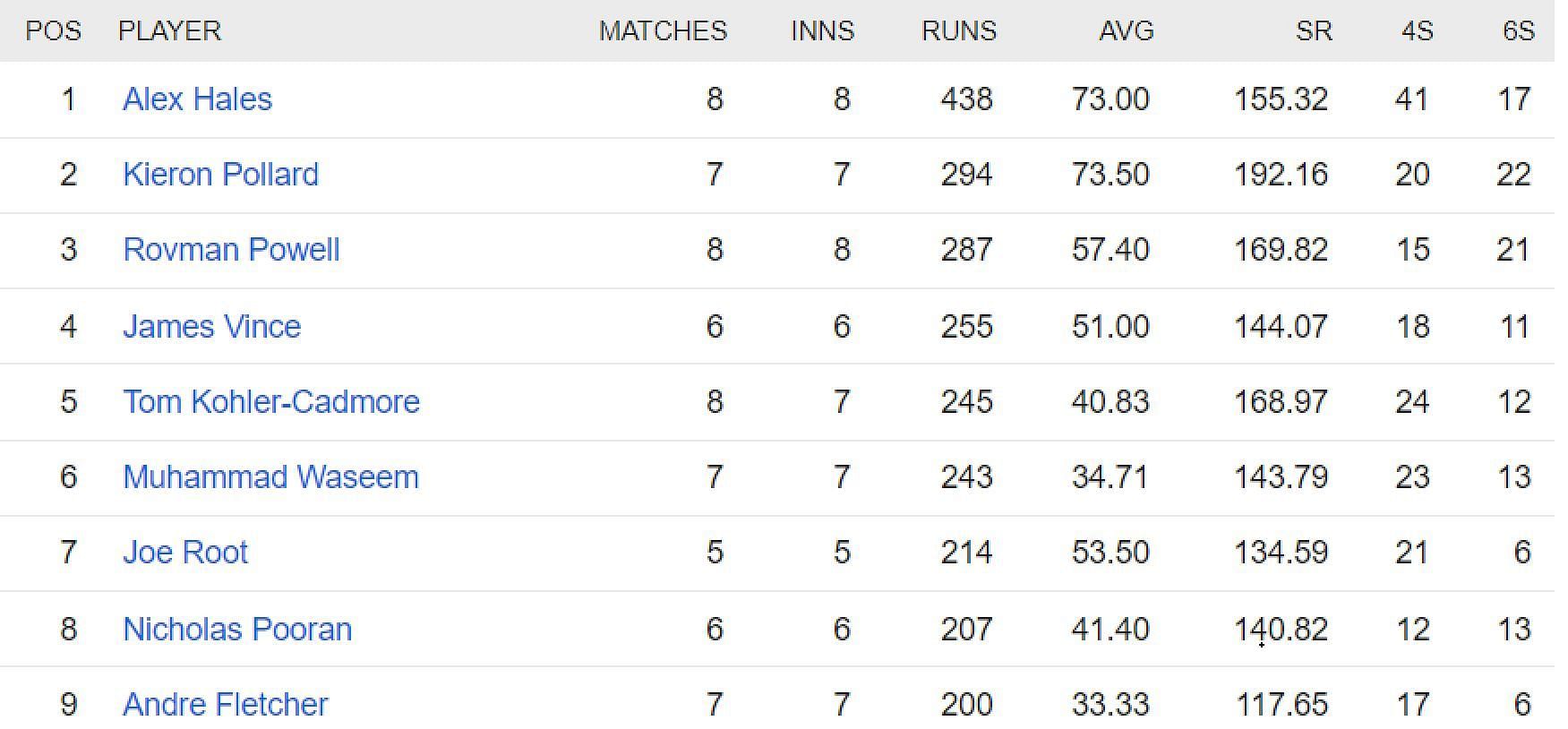Open Kieron Pollard player profile
The image size is (1568, 729).
click(220, 174)
